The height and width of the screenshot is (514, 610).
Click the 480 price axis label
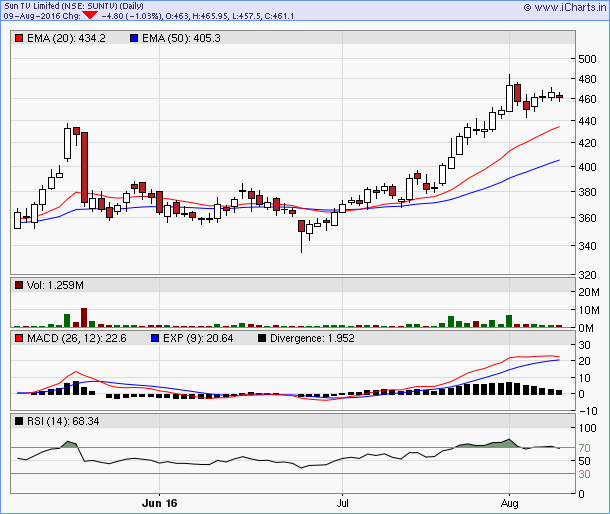pos(587,79)
